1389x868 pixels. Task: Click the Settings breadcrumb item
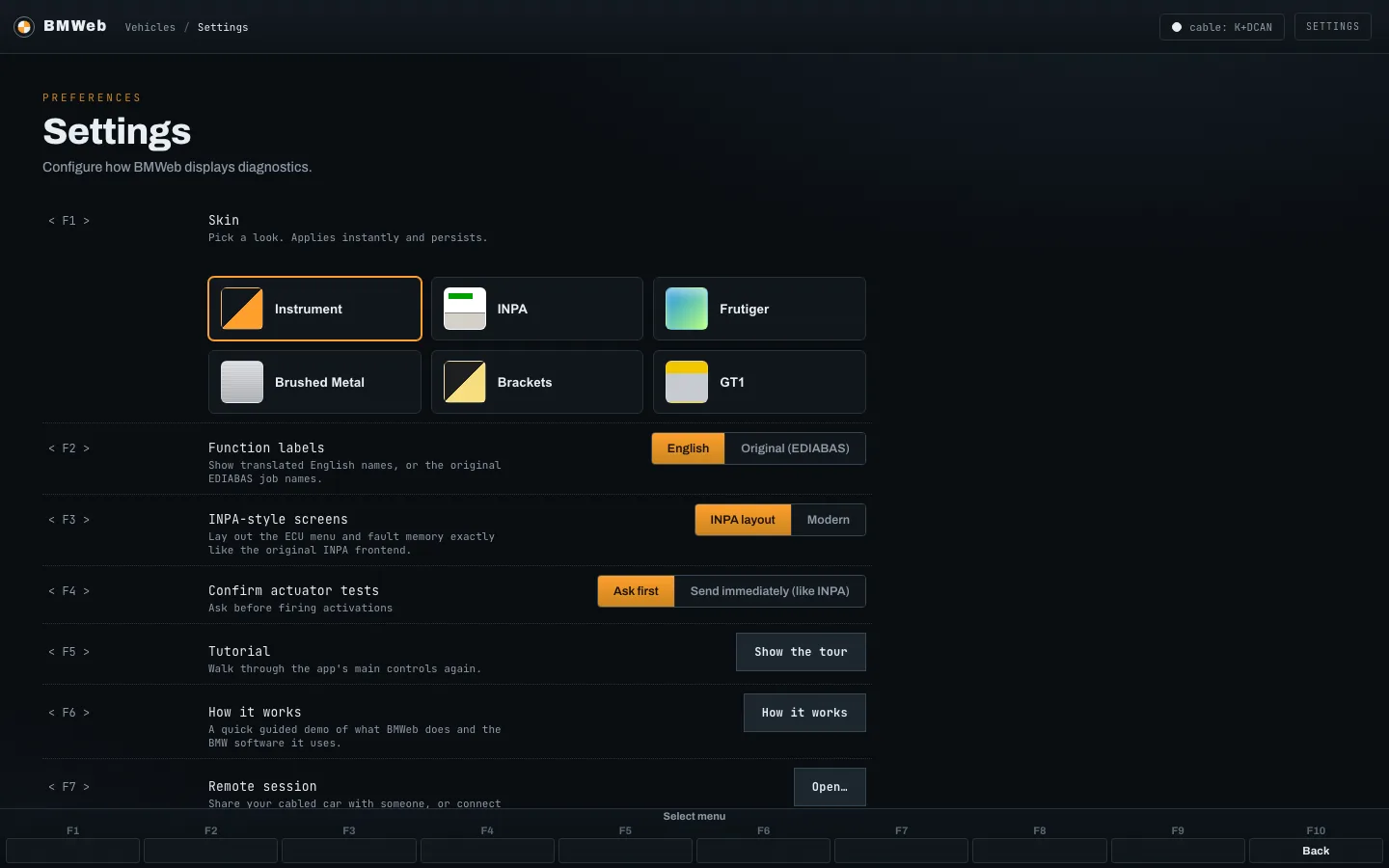click(223, 27)
